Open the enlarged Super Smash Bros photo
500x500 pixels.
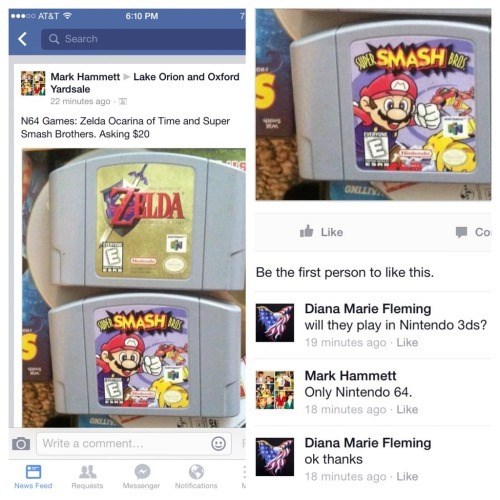pos(373,105)
